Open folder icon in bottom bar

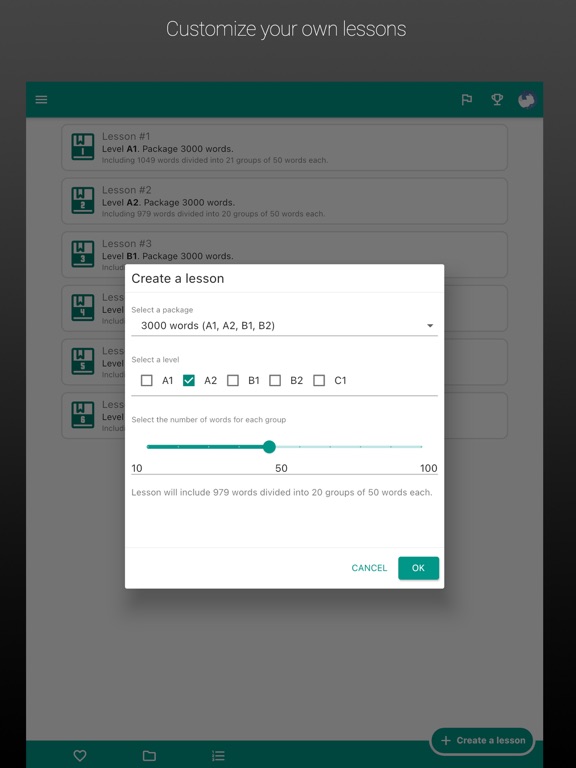coord(149,755)
